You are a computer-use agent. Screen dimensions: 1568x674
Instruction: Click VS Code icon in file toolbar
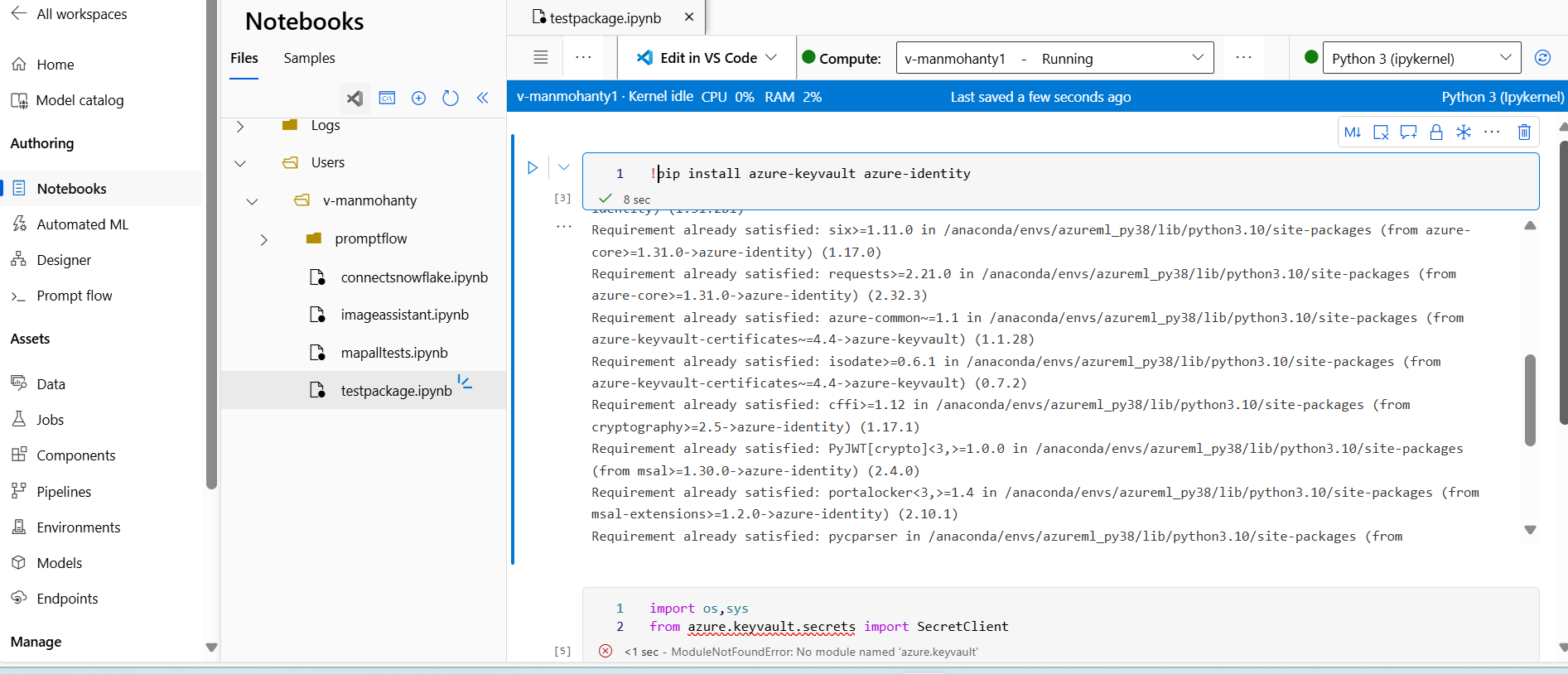tap(355, 99)
